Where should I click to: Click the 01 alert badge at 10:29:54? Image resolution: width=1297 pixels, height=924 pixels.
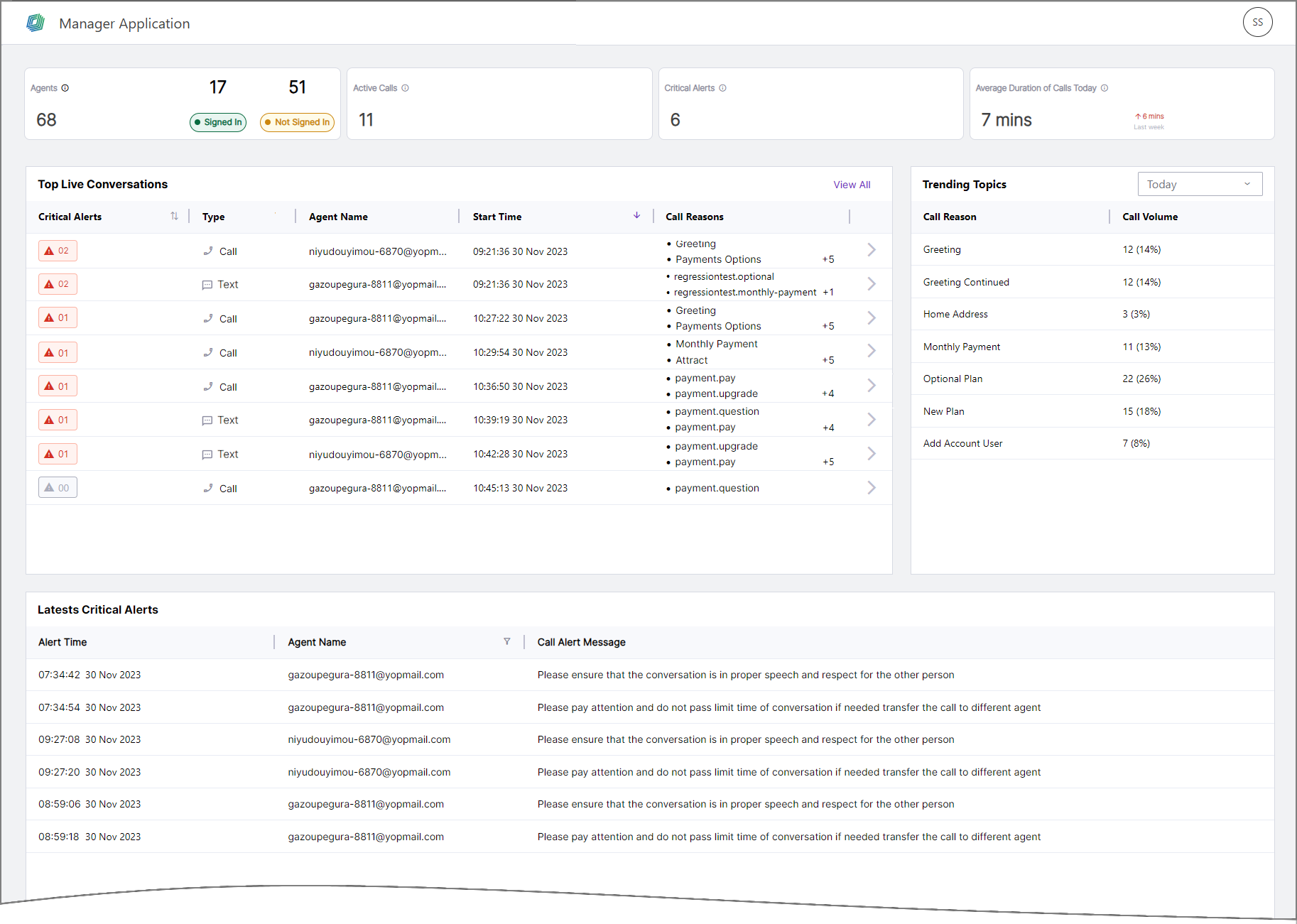58,352
